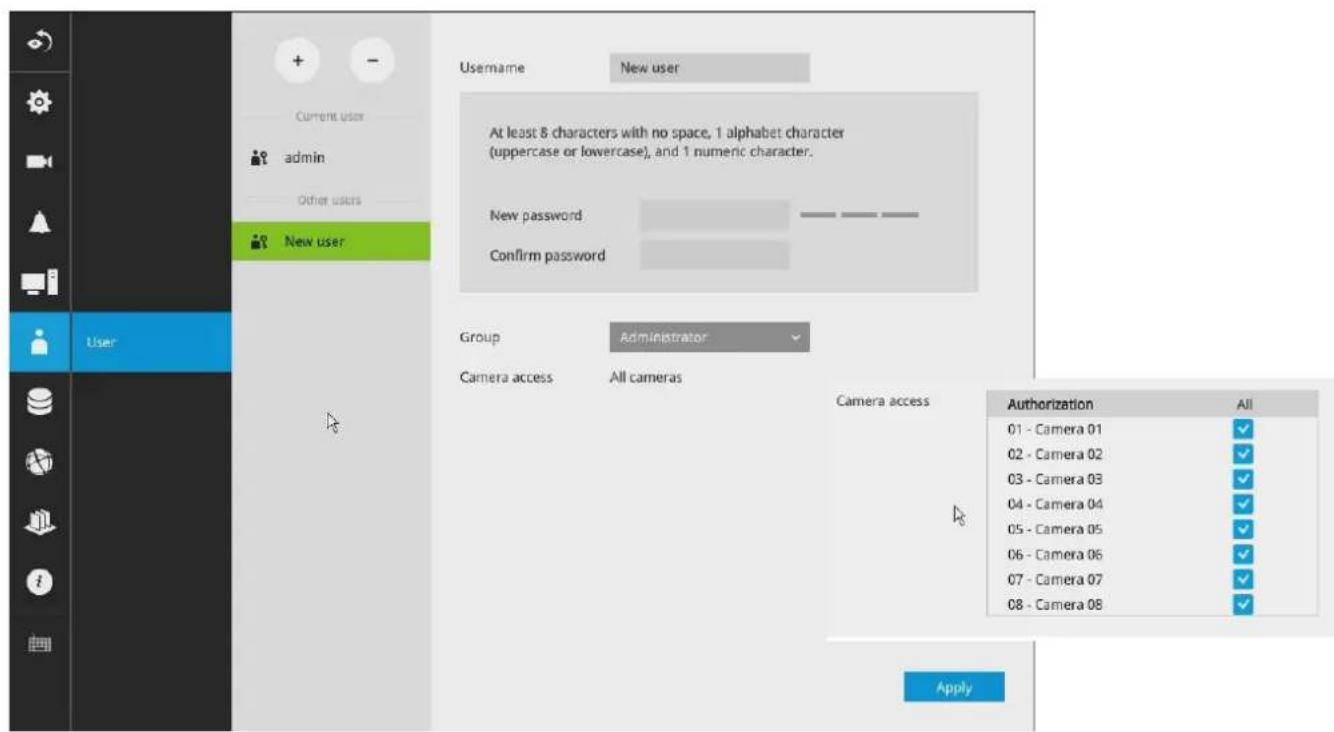Open the monitor display settings icon
The image size is (1334, 732).
point(40,282)
